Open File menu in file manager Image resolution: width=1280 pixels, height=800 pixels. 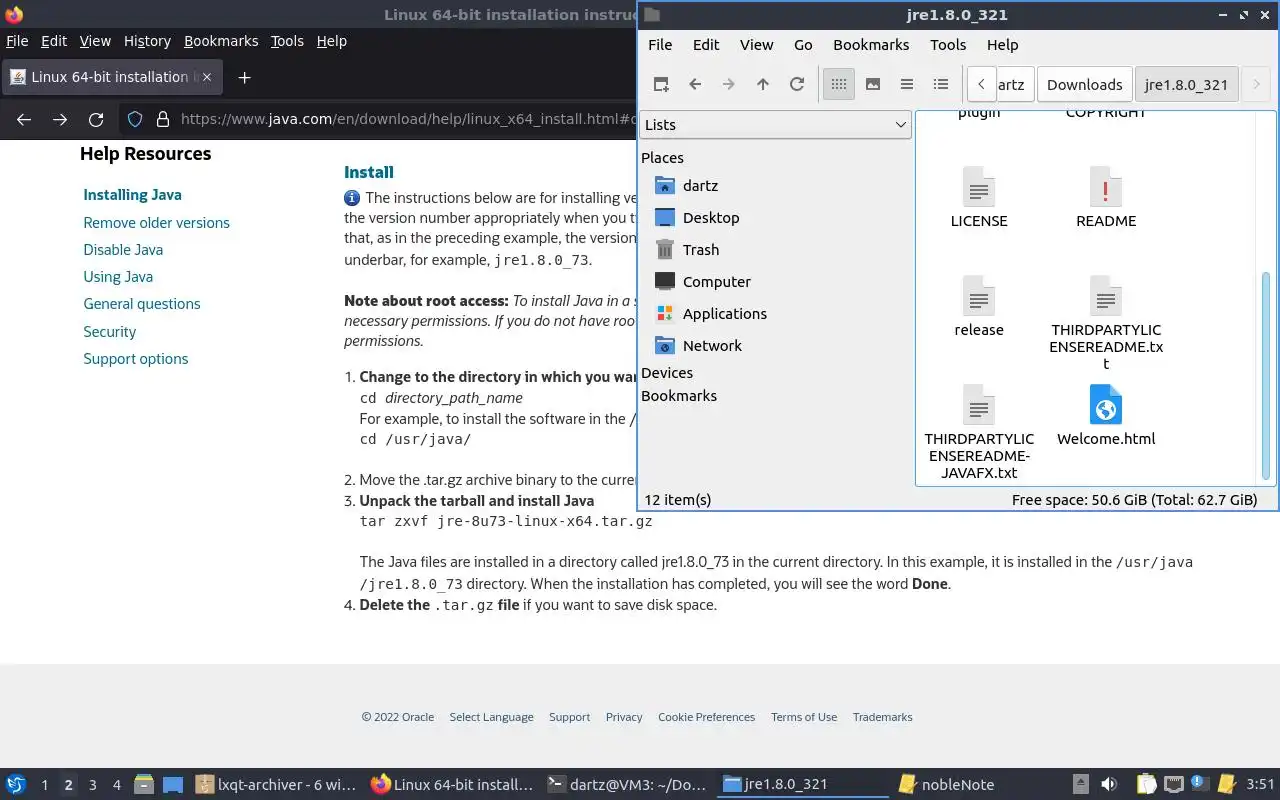coord(660,45)
